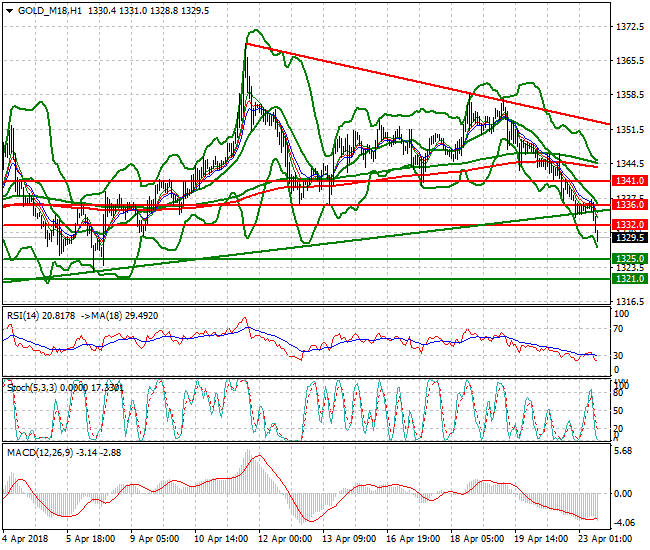Click the RSI(14) 20.8178 indicator label

pos(41,316)
